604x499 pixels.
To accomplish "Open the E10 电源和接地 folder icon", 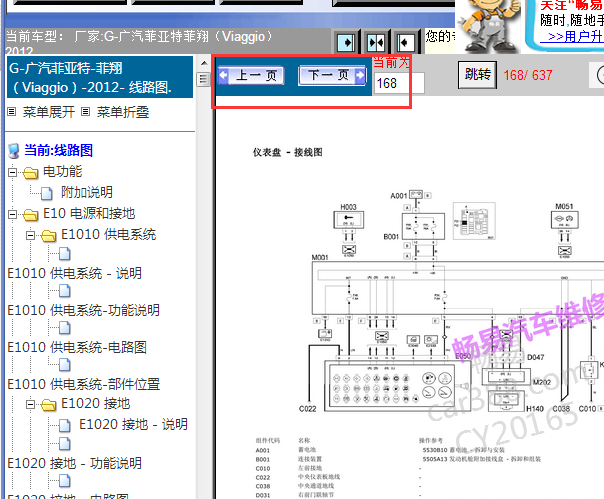I will click(30, 215).
